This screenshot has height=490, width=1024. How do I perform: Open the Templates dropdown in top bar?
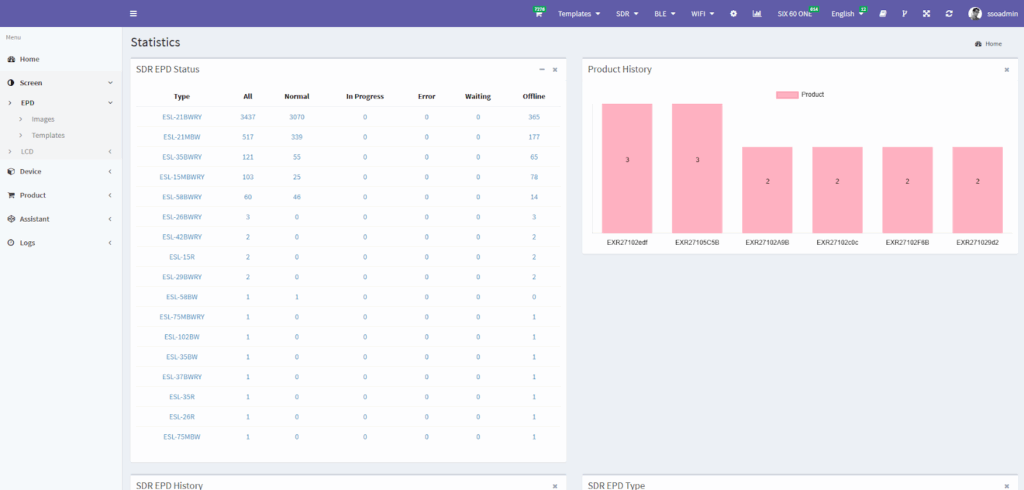tap(579, 14)
